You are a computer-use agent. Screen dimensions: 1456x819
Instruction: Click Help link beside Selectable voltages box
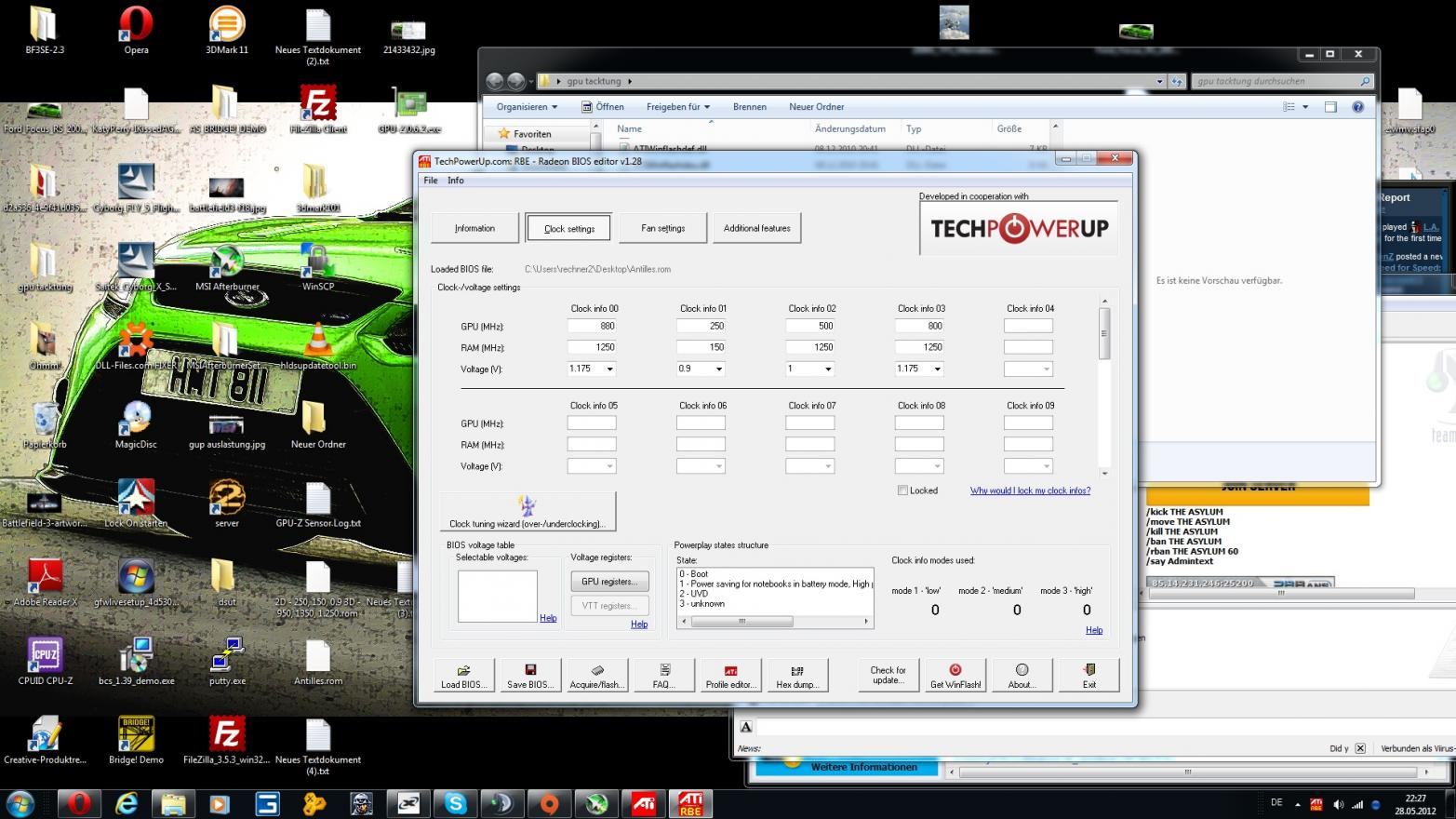(x=548, y=618)
